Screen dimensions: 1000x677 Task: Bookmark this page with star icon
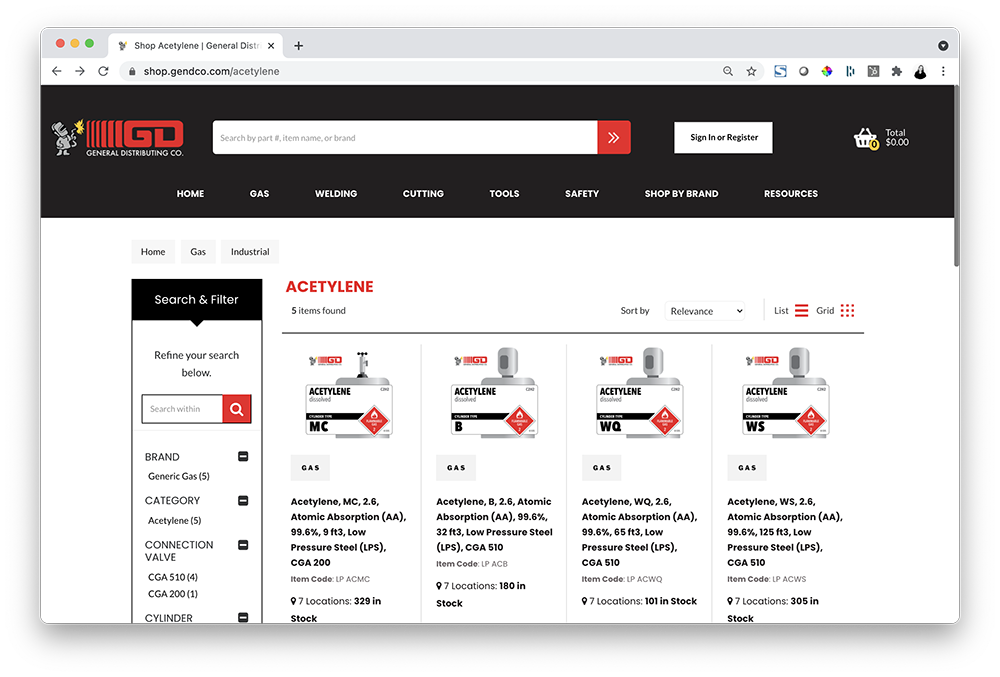[x=751, y=72]
